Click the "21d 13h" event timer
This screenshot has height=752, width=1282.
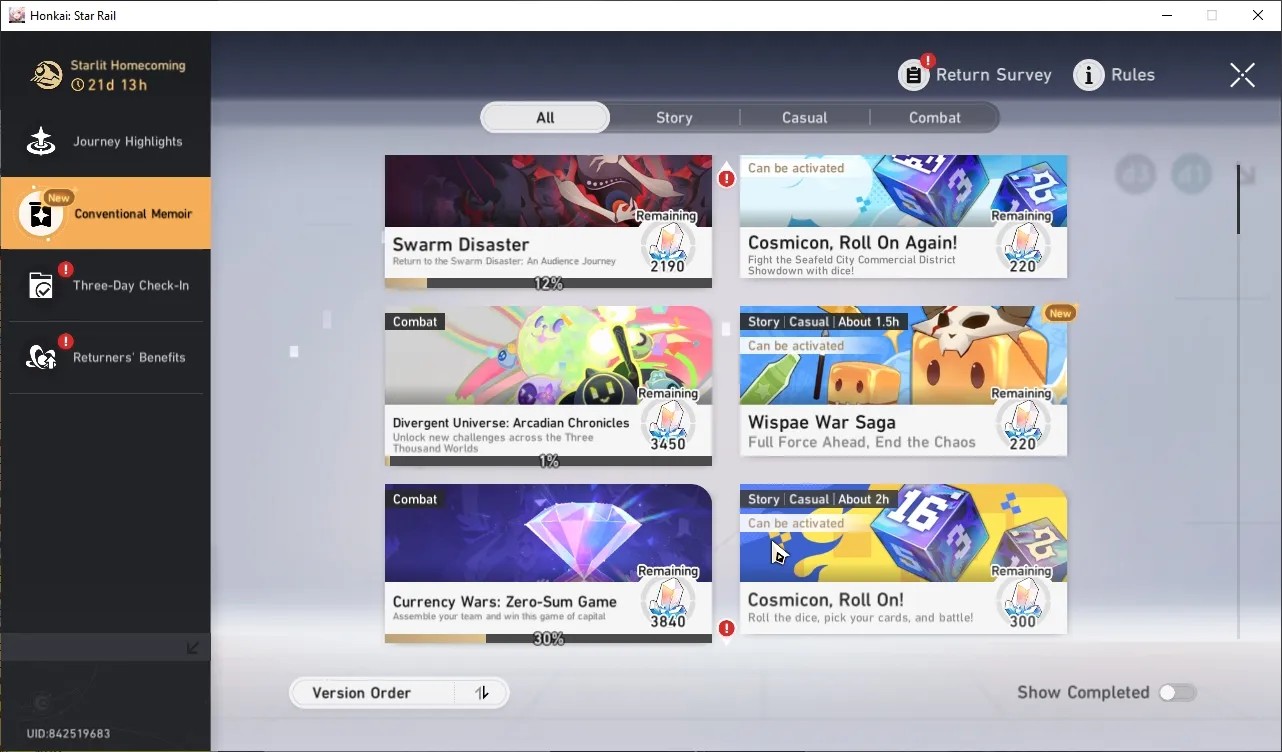(x=118, y=85)
